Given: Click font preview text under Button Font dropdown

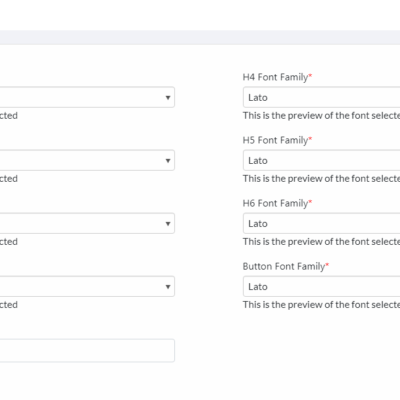Looking at the screenshot, I should coord(321,305).
